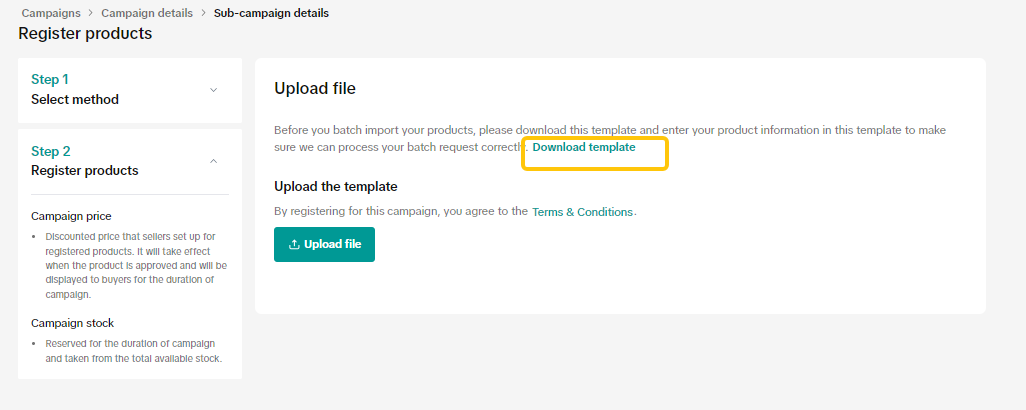Click the Step 1 label

click(50, 79)
